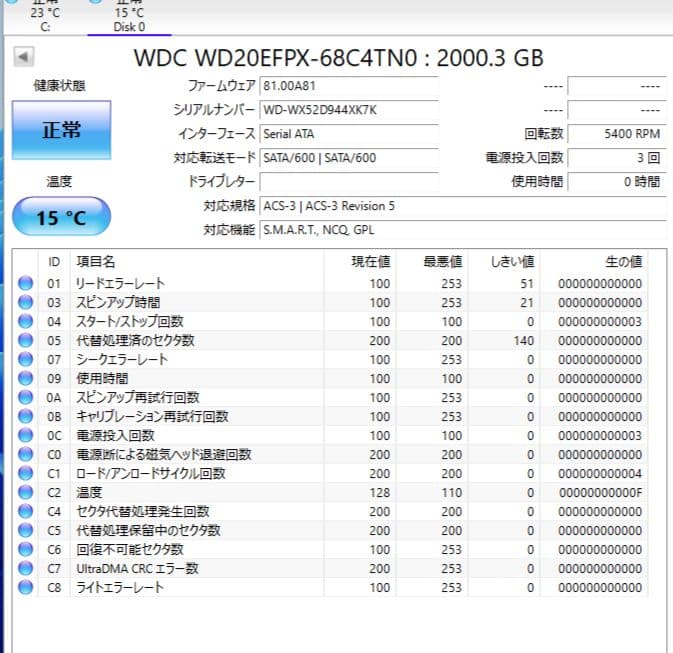Click the rotation rate field 5400 RPM
The image size is (673, 653).
pyautogui.click(x=616, y=134)
